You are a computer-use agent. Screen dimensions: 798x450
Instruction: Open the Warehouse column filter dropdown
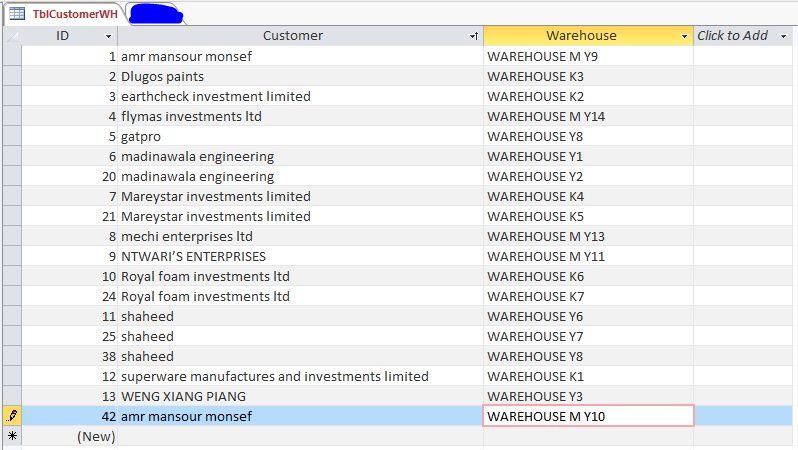coord(684,36)
